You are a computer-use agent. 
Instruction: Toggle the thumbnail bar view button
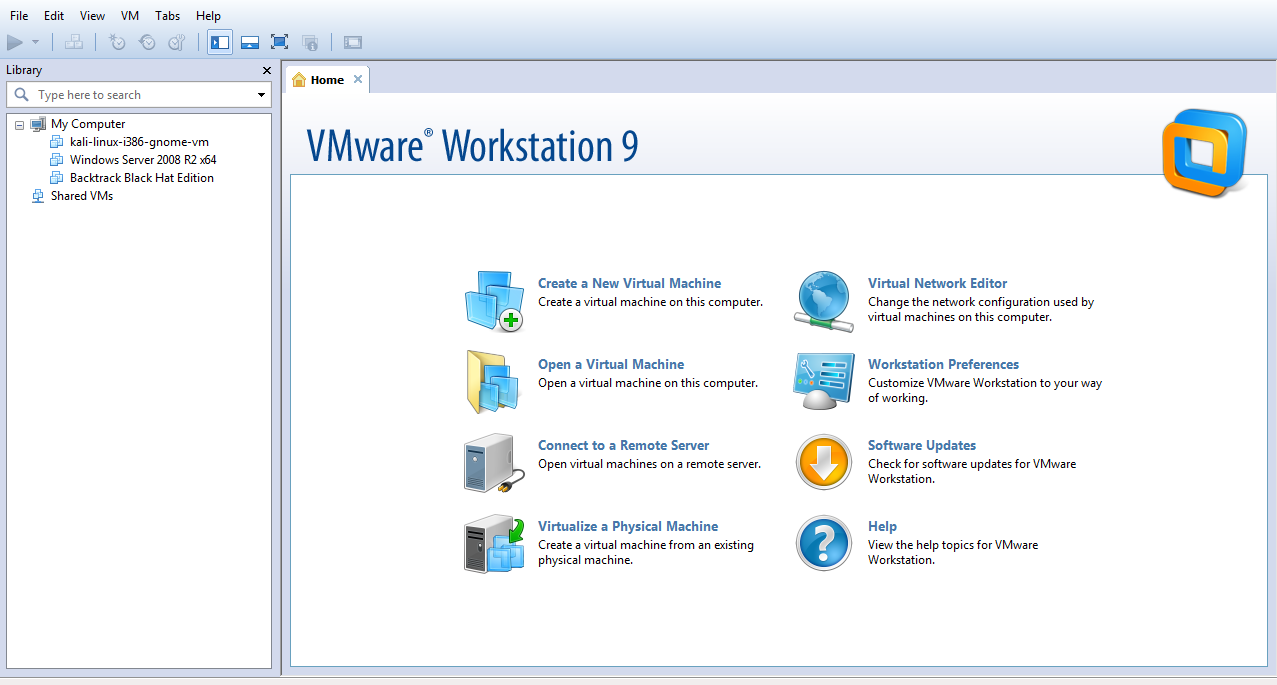(x=250, y=42)
